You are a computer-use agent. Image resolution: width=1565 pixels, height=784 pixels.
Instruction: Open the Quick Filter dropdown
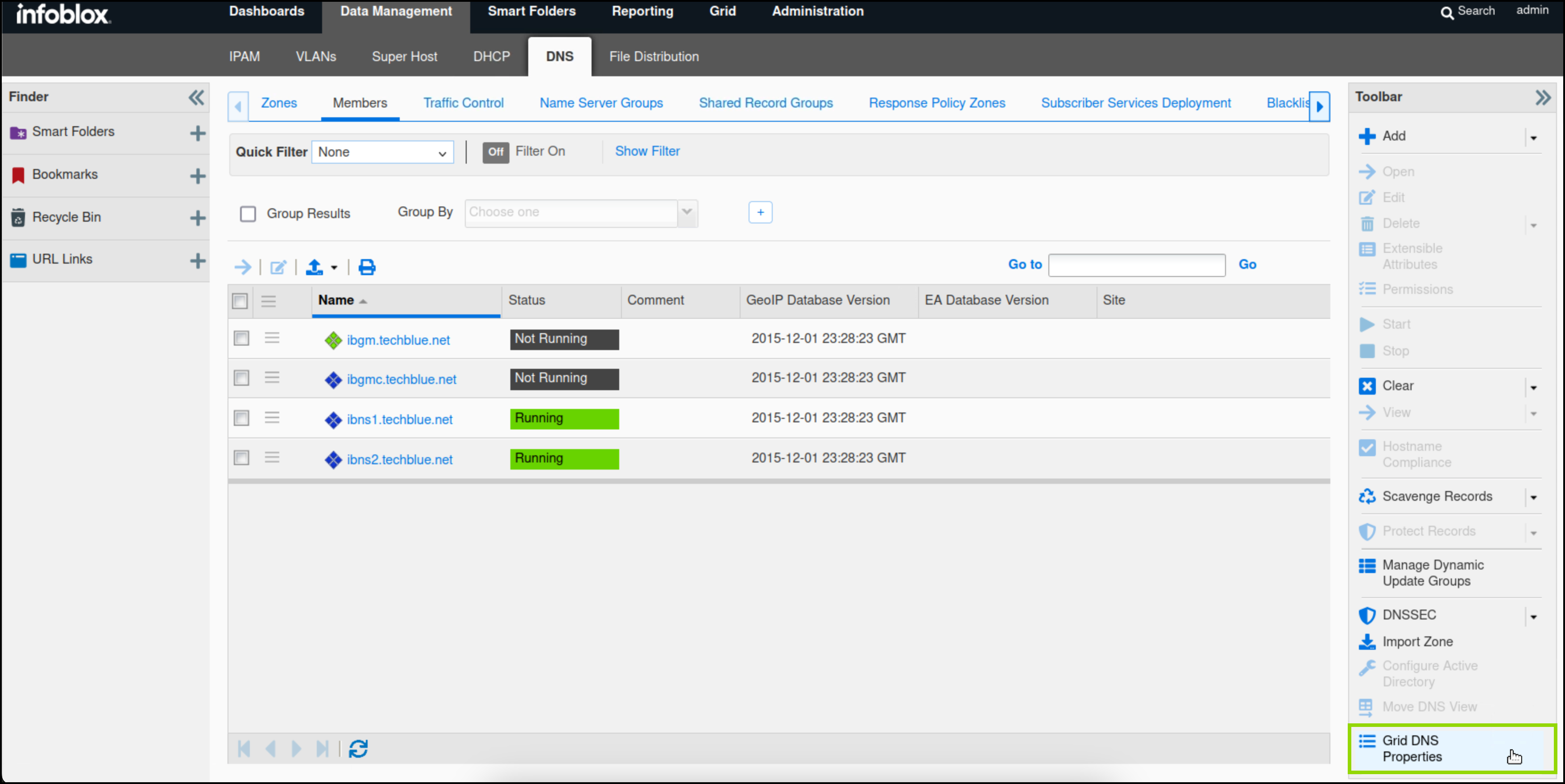click(382, 153)
